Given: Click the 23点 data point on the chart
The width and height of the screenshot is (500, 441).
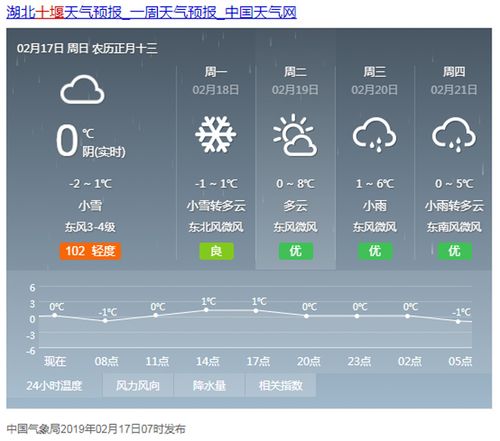Looking at the screenshot, I should coord(357,316).
